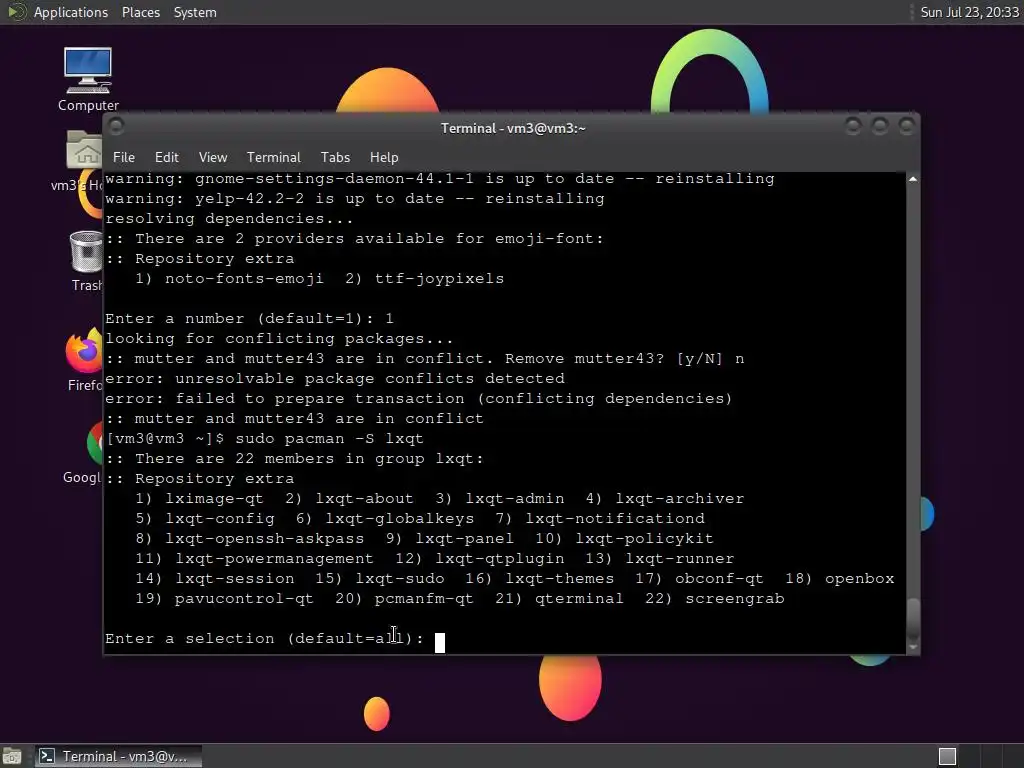Screen dimensions: 1024x768
Task: Open the Help menu
Action: click(384, 157)
